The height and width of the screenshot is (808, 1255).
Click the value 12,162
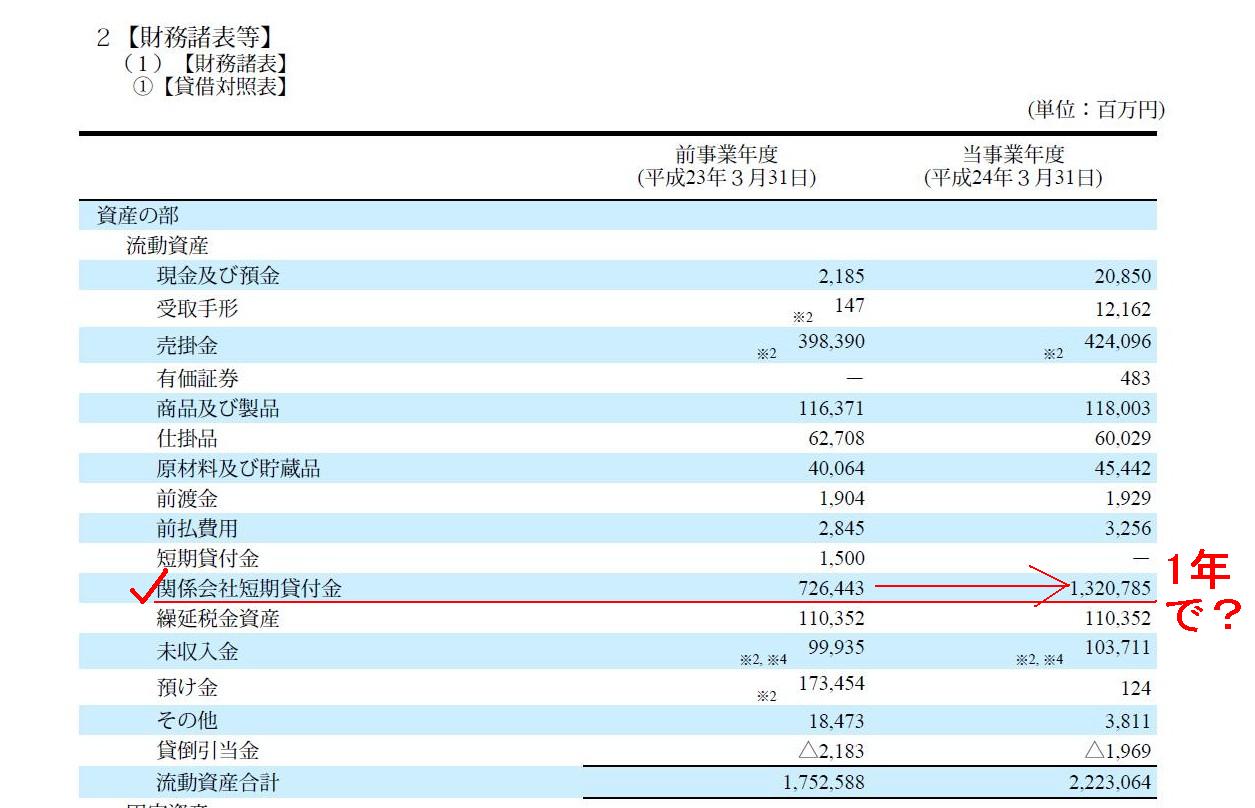click(x=1121, y=310)
